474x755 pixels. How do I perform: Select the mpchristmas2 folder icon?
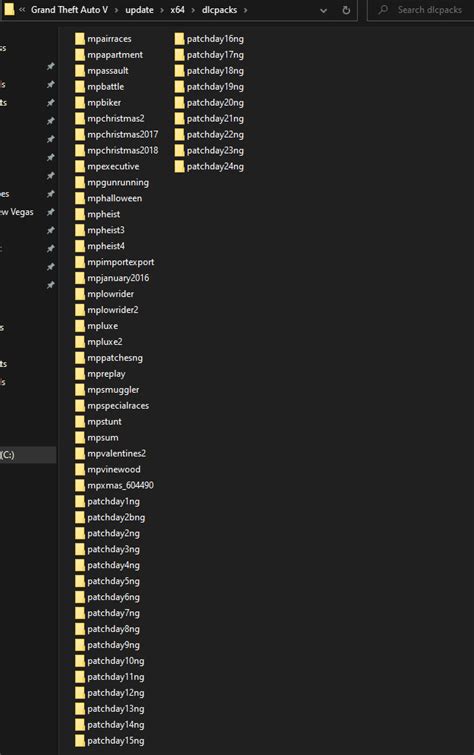[80, 118]
